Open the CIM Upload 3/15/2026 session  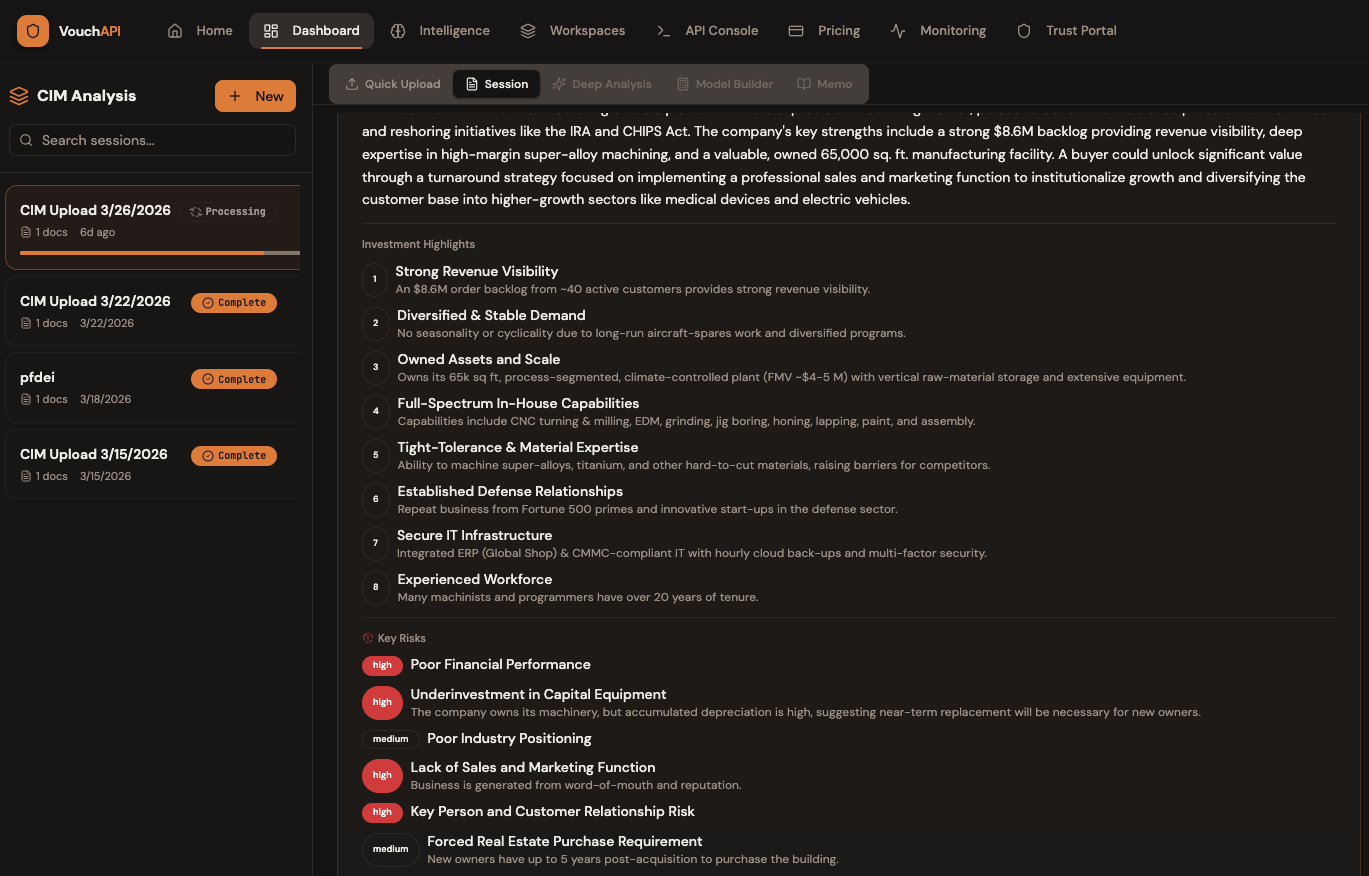[94, 455]
